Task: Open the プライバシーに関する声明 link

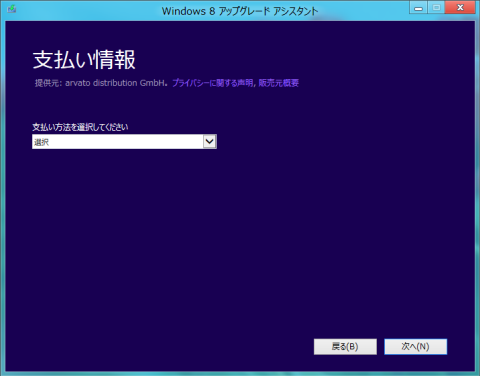Action: [x=212, y=83]
